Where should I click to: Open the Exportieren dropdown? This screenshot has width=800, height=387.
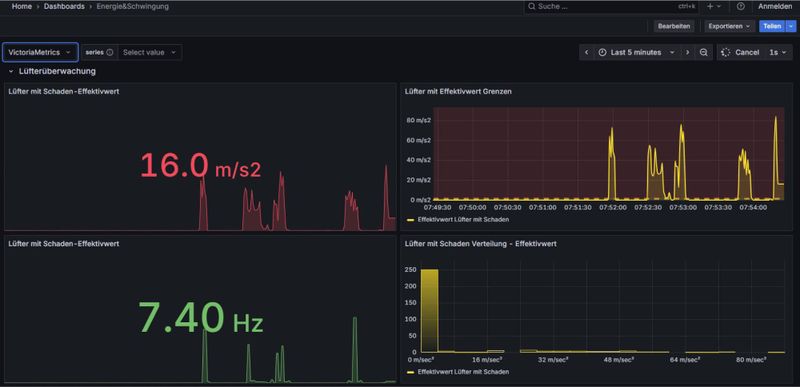click(x=730, y=26)
